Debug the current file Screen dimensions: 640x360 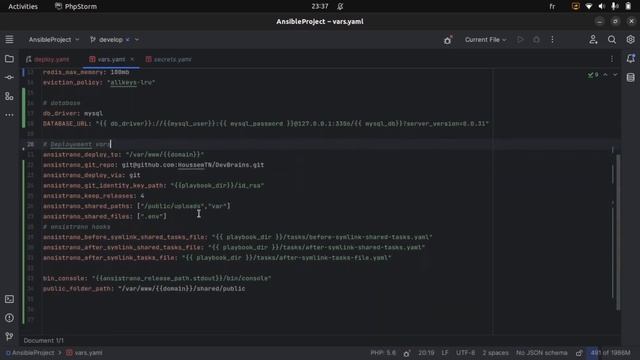click(x=536, y=40)
